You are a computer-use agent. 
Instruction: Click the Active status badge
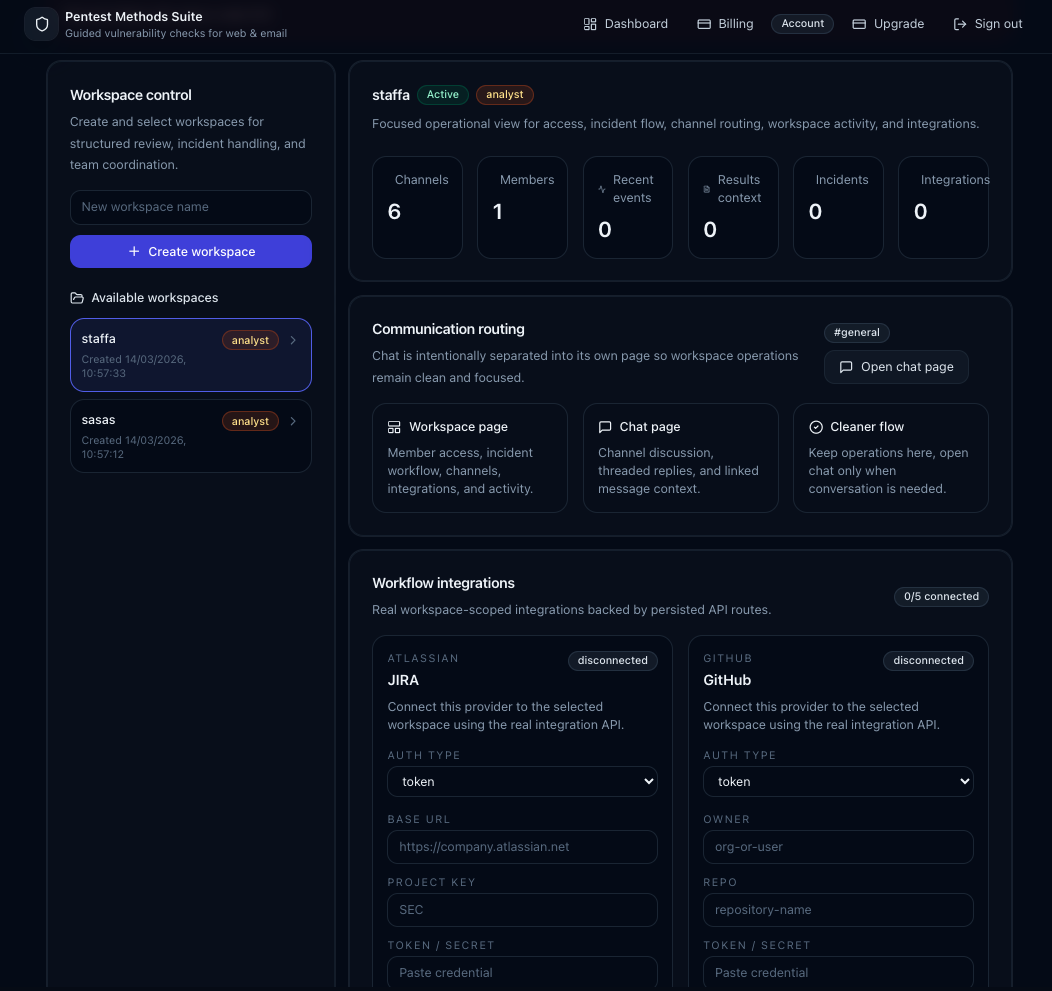[x=442, y=95]
